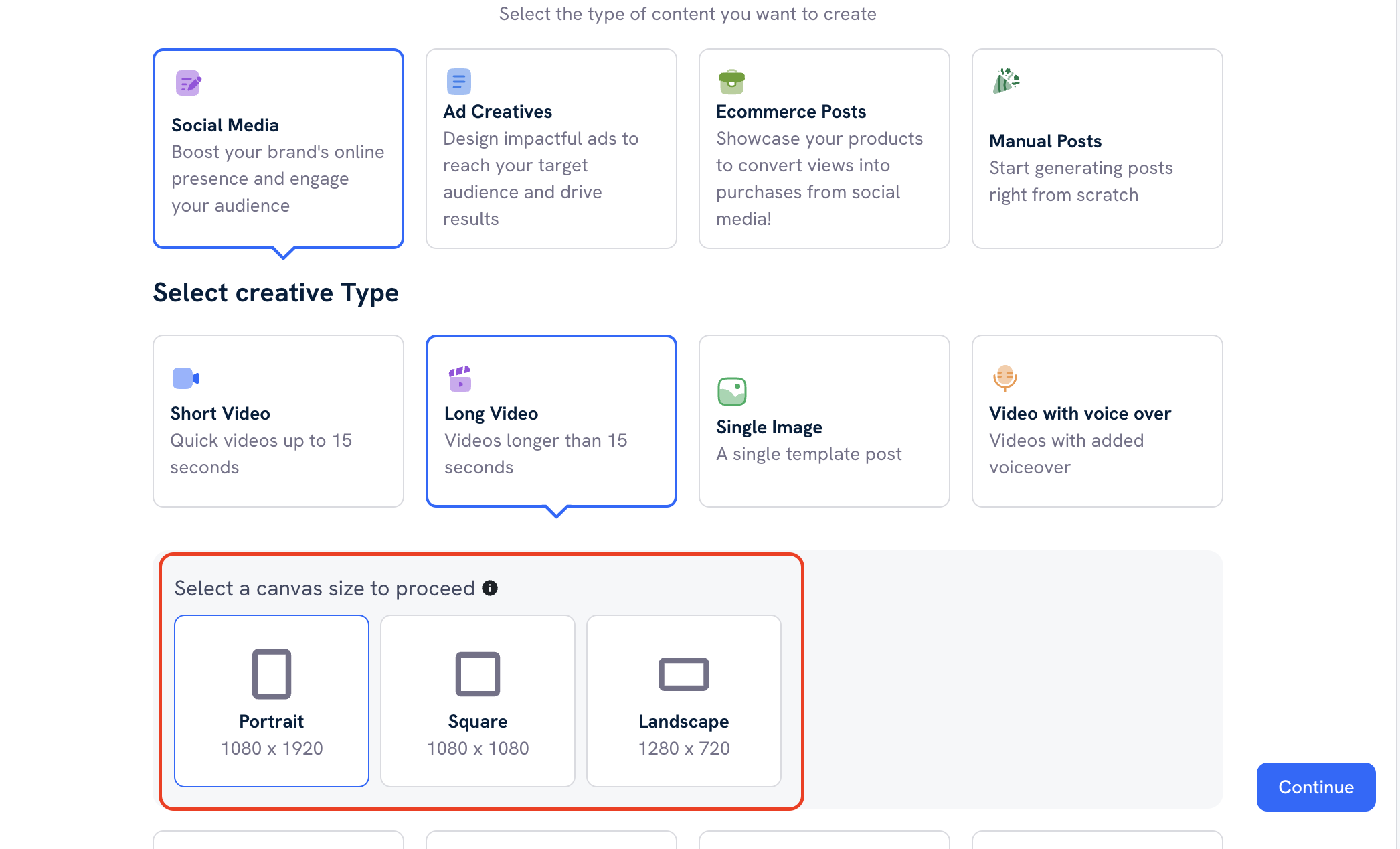The height and width of the screenshot is (849, 1400).
Task: Open canvas size info tooltip icon
Action: click(490, 588)
